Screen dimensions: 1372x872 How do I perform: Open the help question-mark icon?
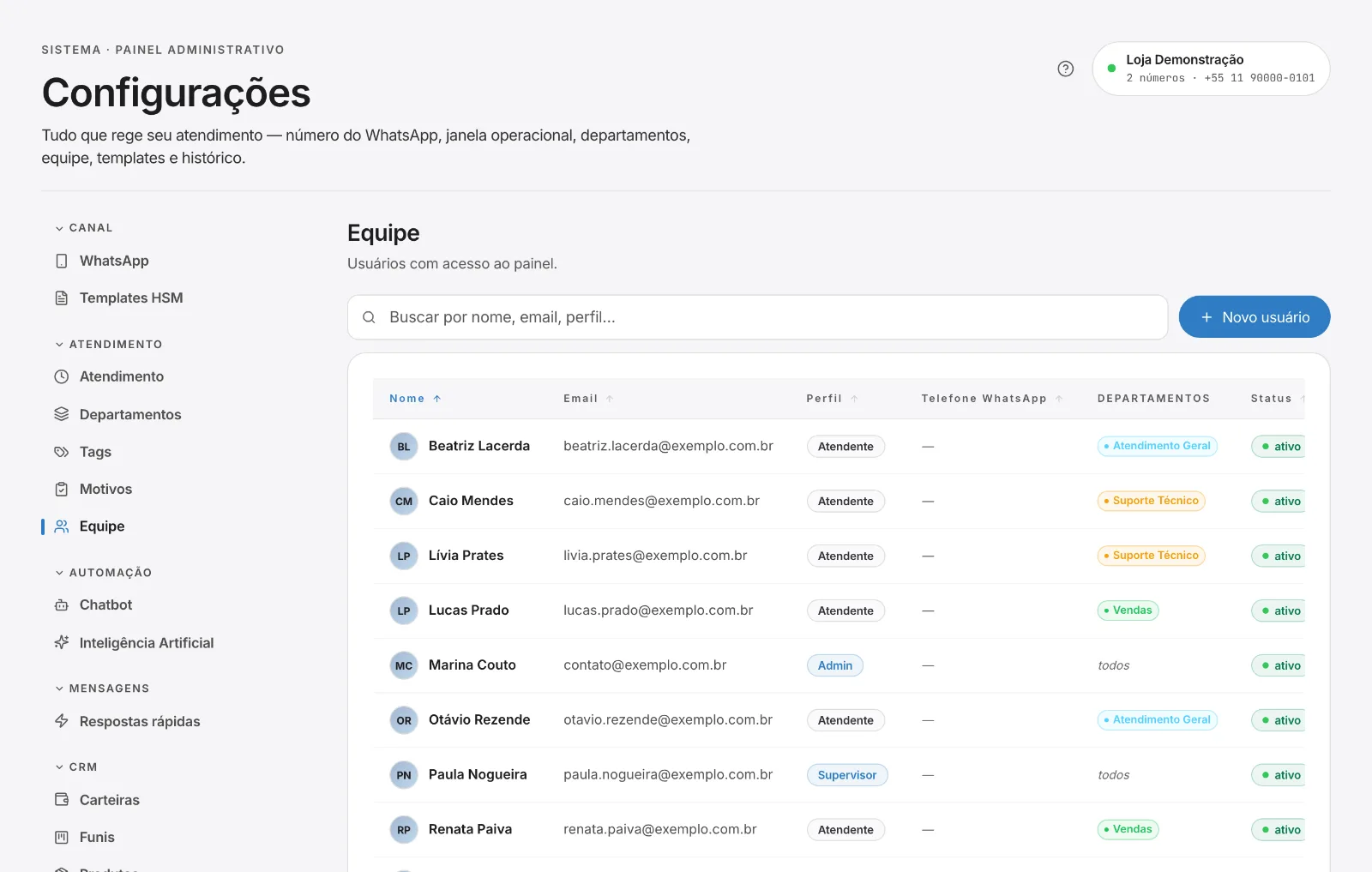[x=1065, y=69]
